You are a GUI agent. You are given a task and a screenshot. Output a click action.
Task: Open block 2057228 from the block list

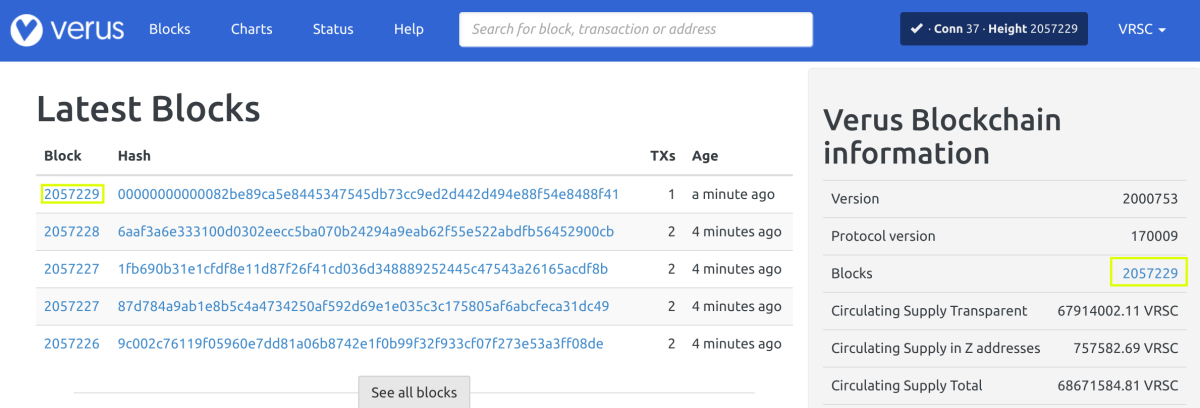(72, 231)
